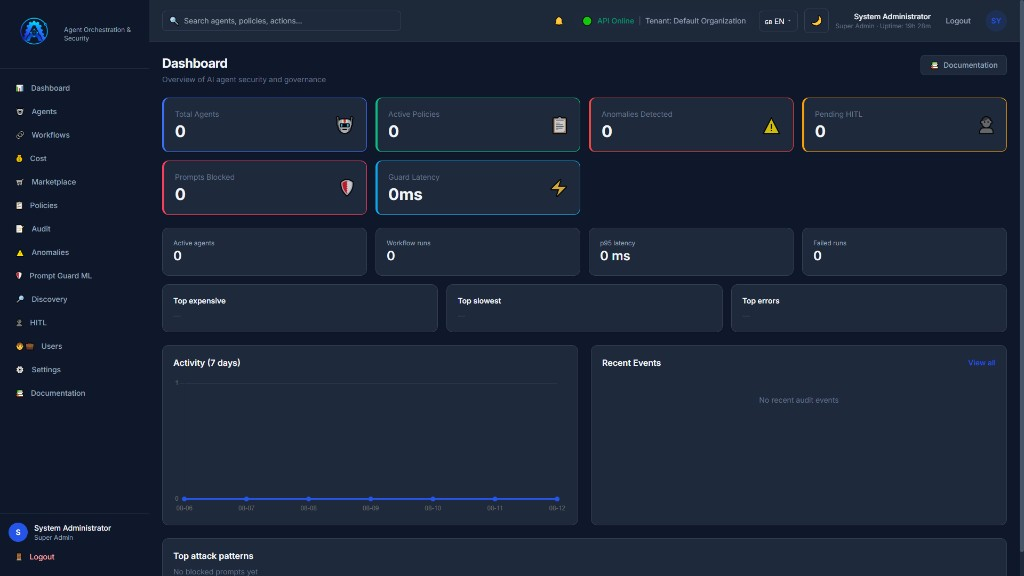1024x576 pixels.
Task: Click the Documentation sidebar book icon
Action: click(20, 393)
